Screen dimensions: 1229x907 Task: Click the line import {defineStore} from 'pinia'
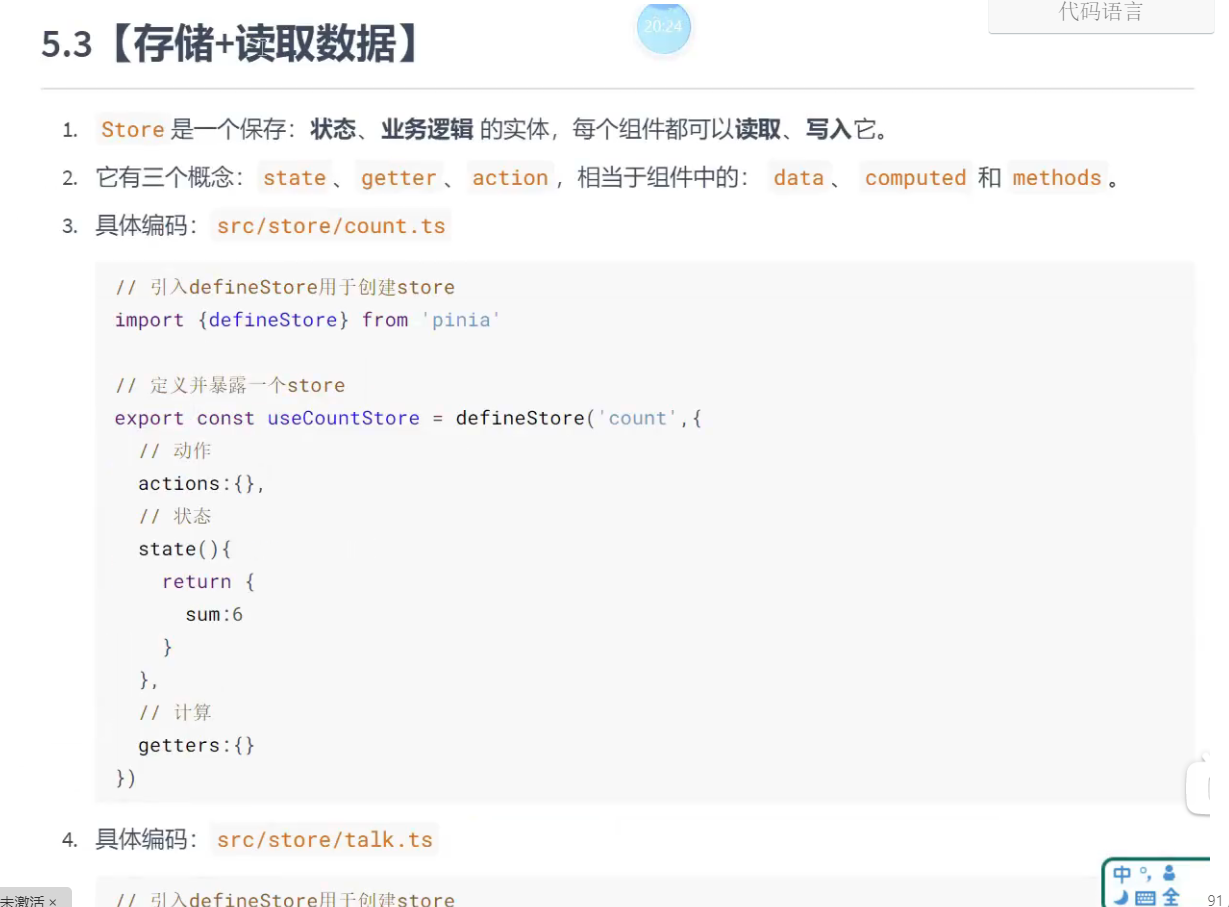tap(307, 320)
